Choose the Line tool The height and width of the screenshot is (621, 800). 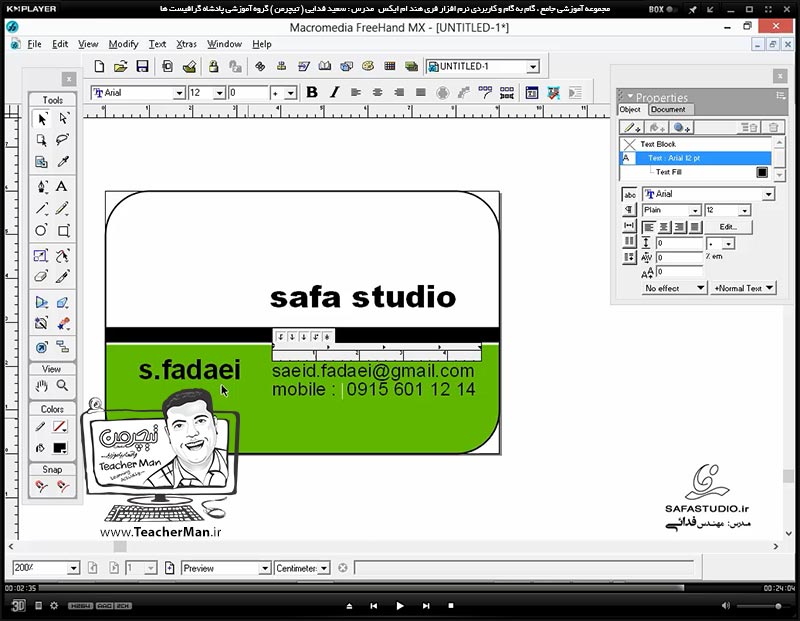(42, 208)
